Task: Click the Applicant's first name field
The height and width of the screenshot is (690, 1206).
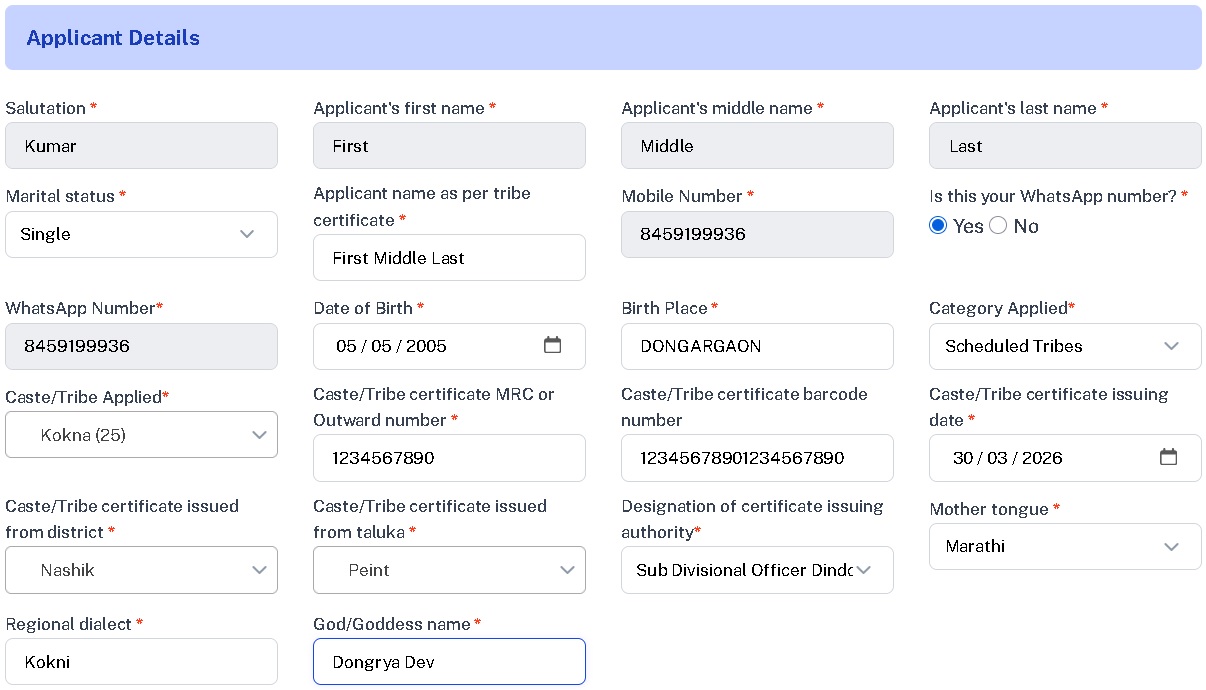Action: [449, 146]
